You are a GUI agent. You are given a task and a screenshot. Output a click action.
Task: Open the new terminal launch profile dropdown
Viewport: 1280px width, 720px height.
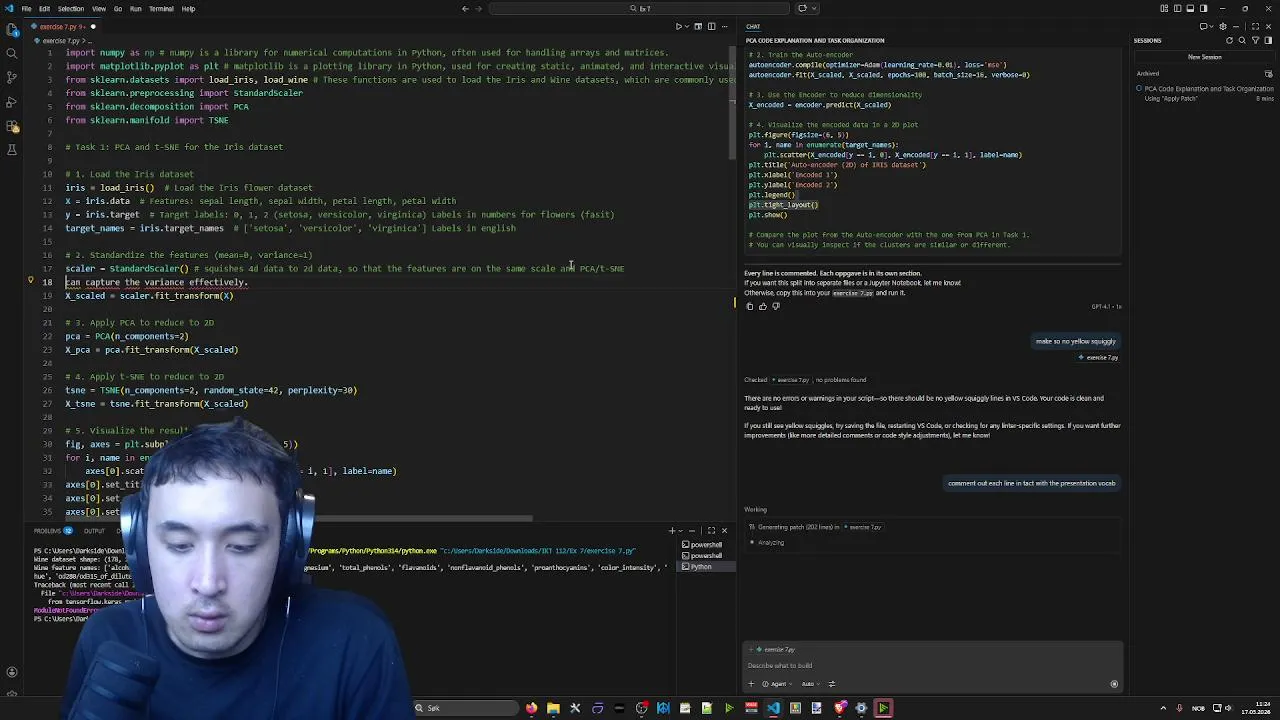click(x=681, y=531)
